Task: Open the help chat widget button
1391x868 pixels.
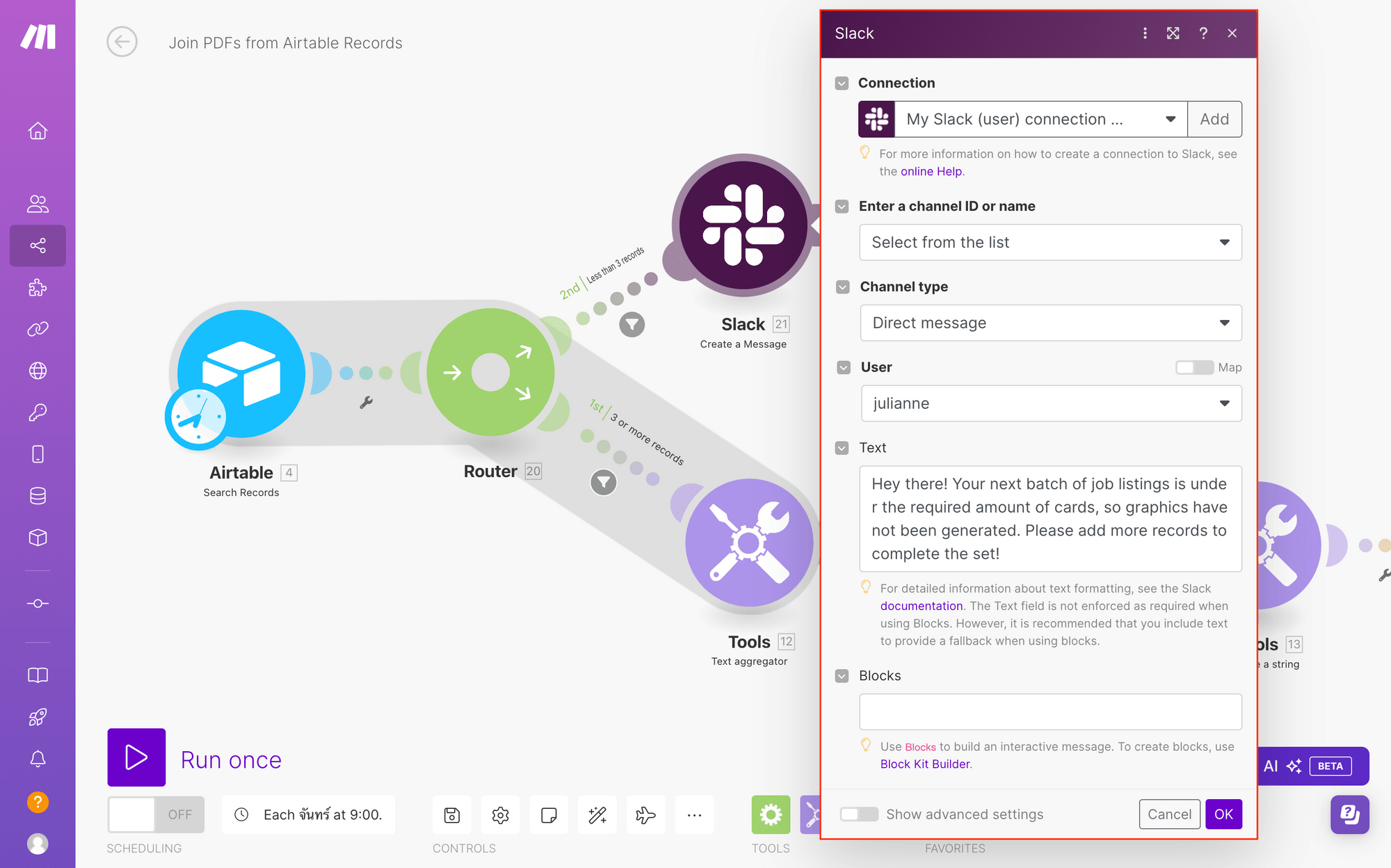Action: click(x=1349, y=814)
